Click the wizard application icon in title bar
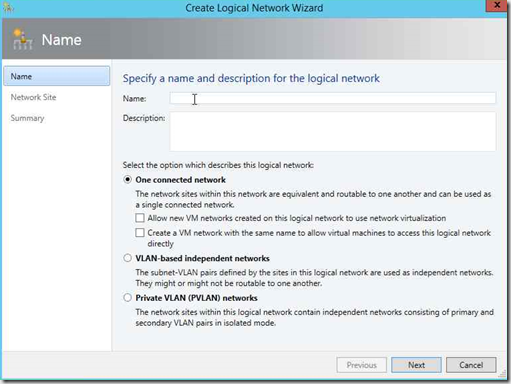 click(x=7, y=7)
